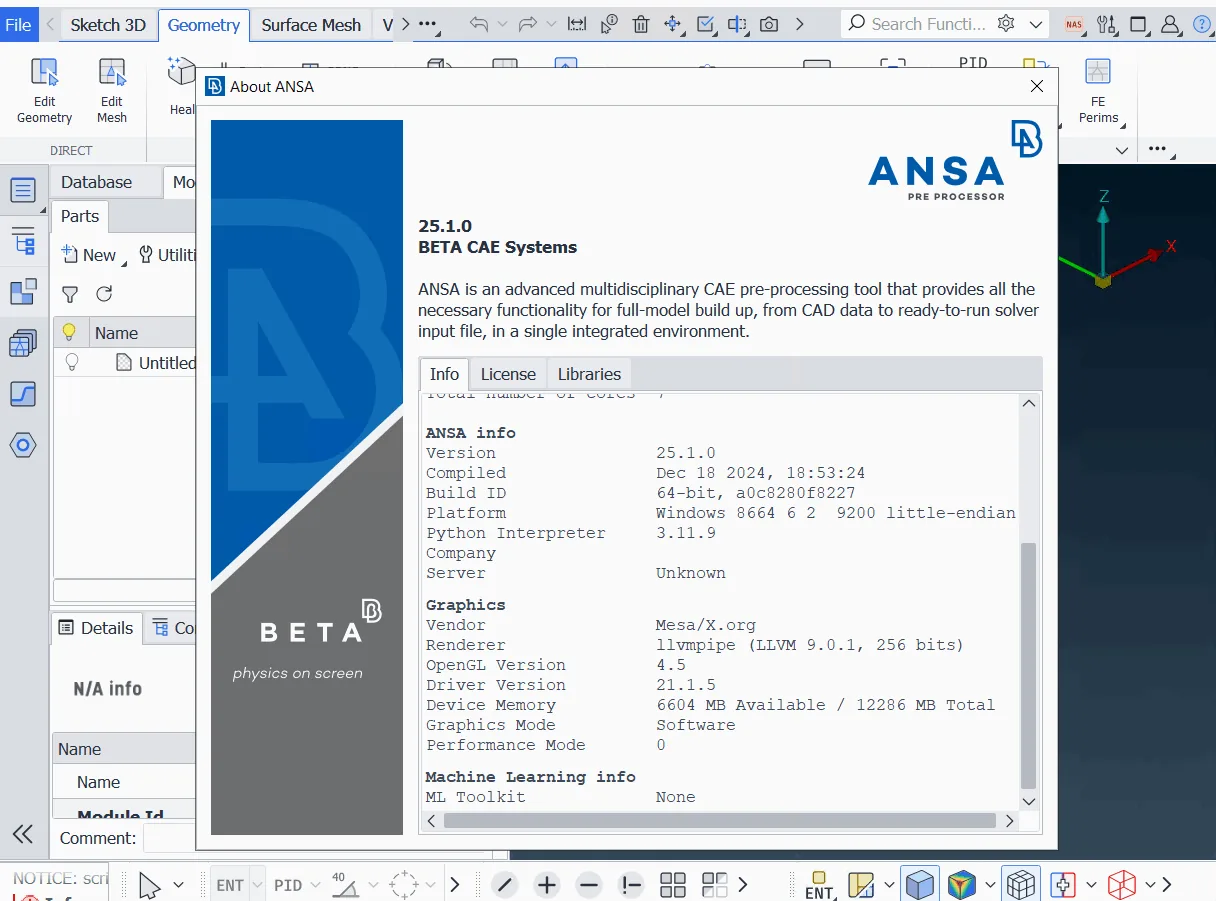Click the four-squares grid icon in bottom toolbar

coord(673,885)
